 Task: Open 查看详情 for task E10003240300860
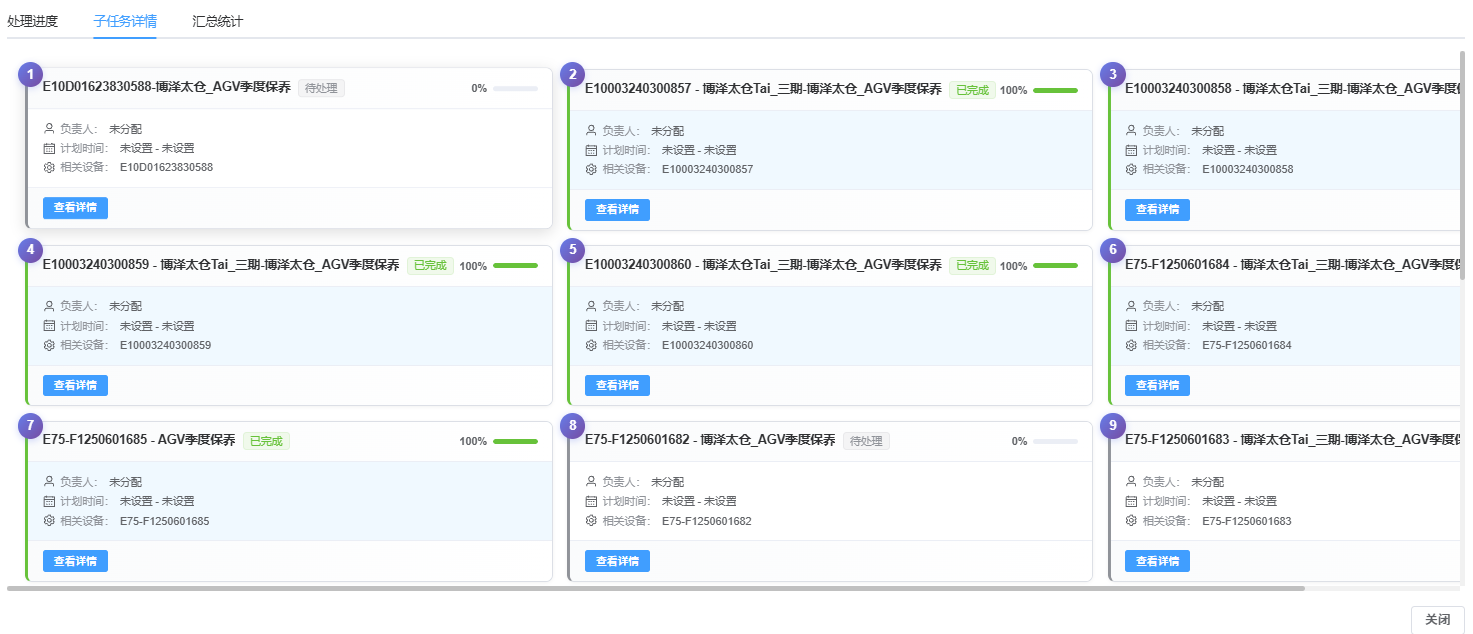pos(617,385)
